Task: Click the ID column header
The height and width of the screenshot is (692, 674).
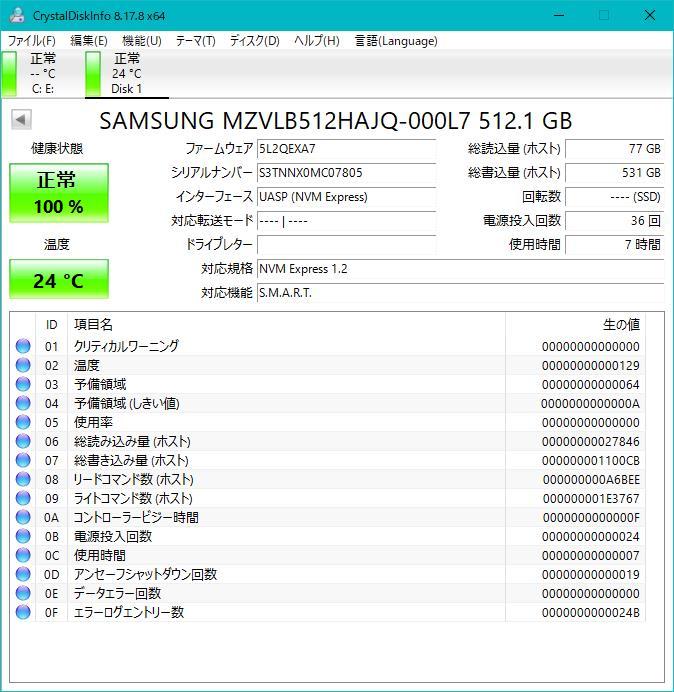Action: 51,325
